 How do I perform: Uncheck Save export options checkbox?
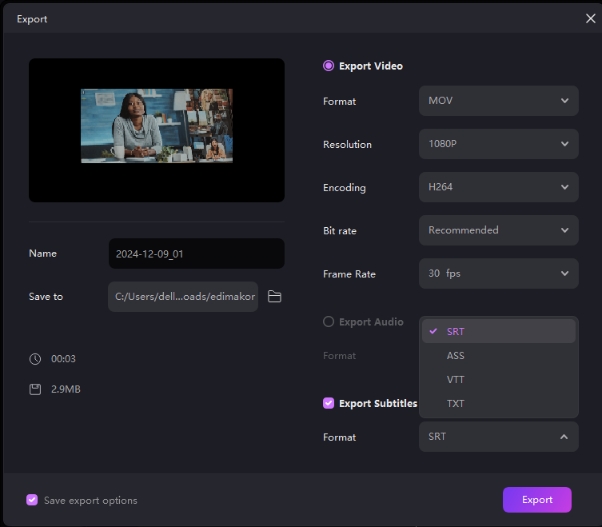click(x=32, y=500)
